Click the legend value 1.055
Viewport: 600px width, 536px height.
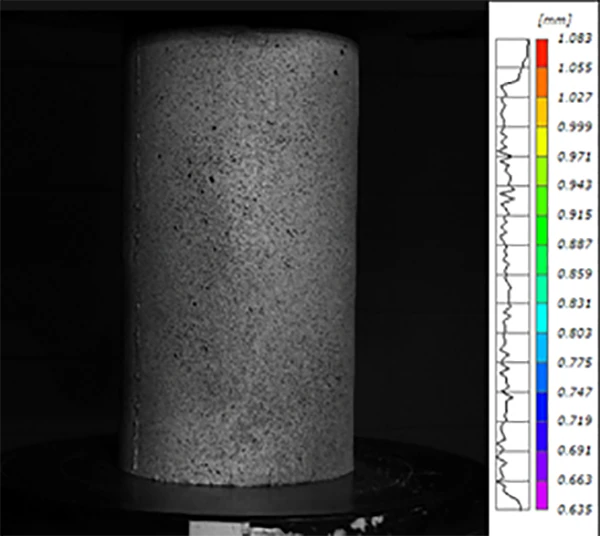[575, 68]
